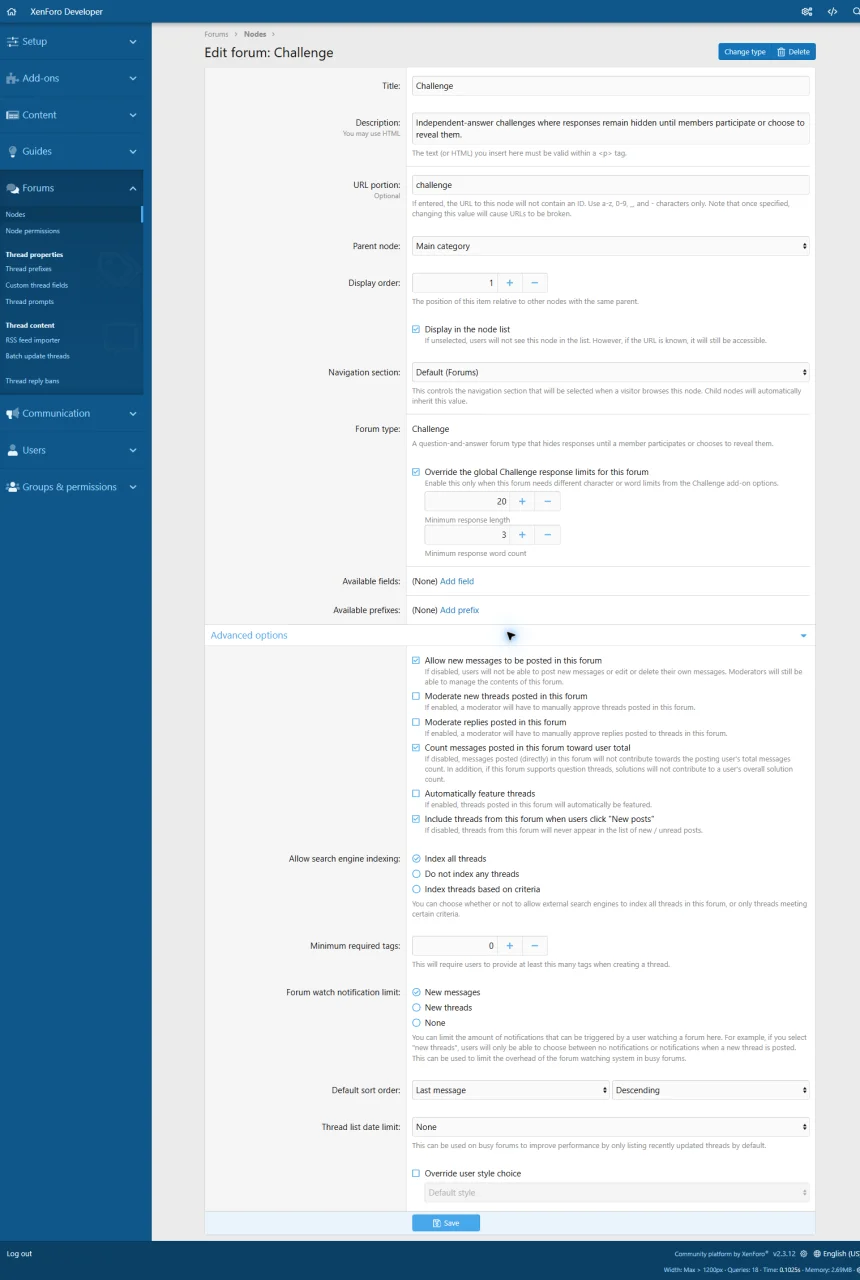Click the Save button
The image size is (860, 1280).
point(446,1223)
